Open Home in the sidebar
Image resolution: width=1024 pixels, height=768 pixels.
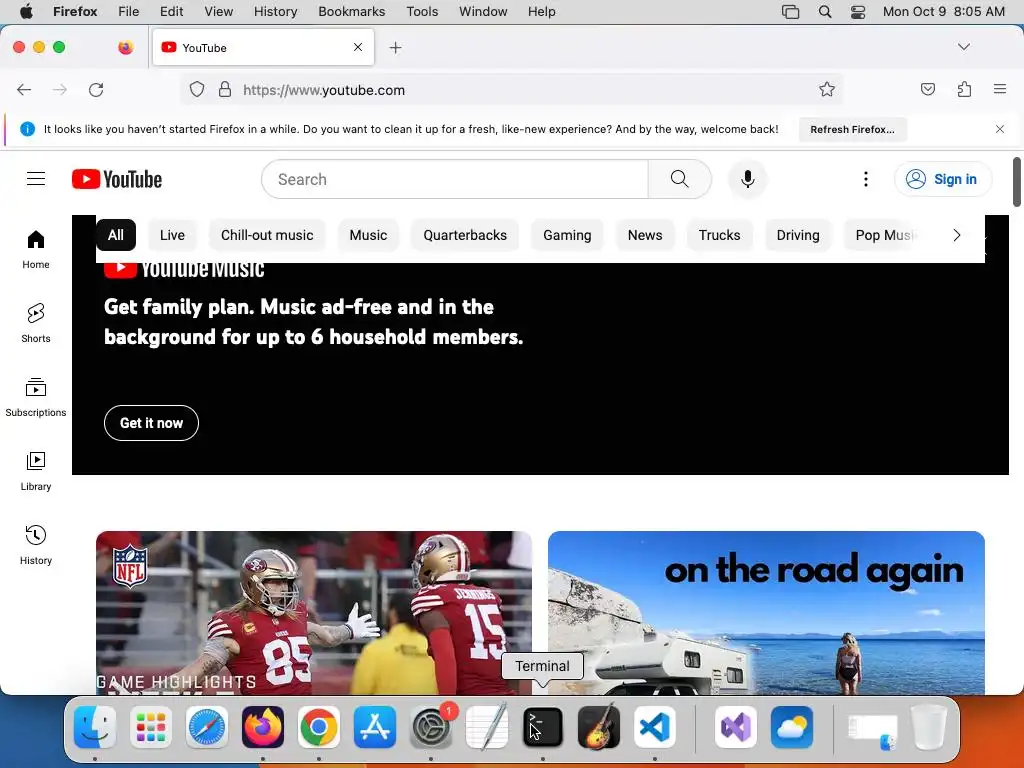(x=36, y=250)
